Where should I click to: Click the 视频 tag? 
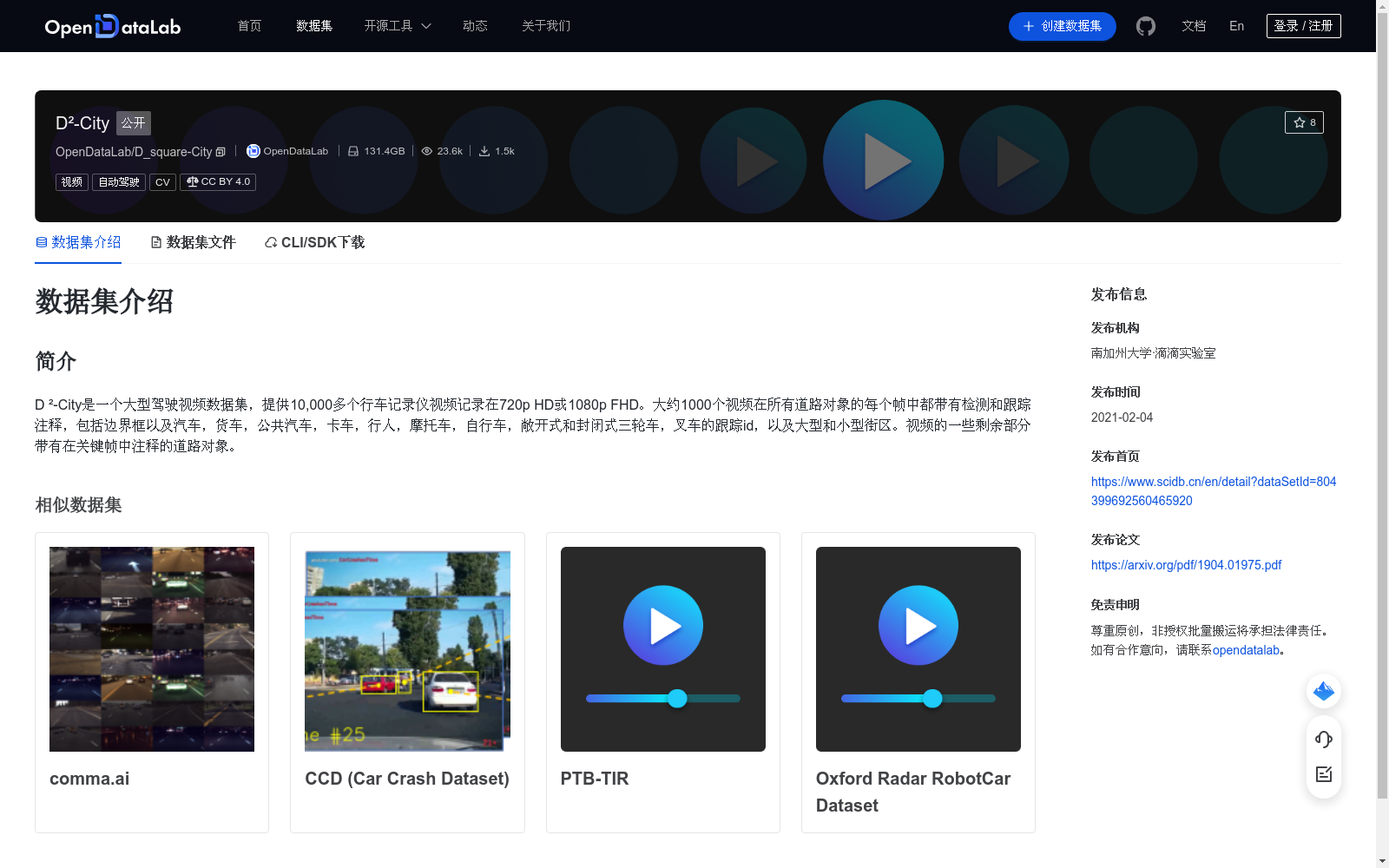pyautogui.click(x=72, y=181)
